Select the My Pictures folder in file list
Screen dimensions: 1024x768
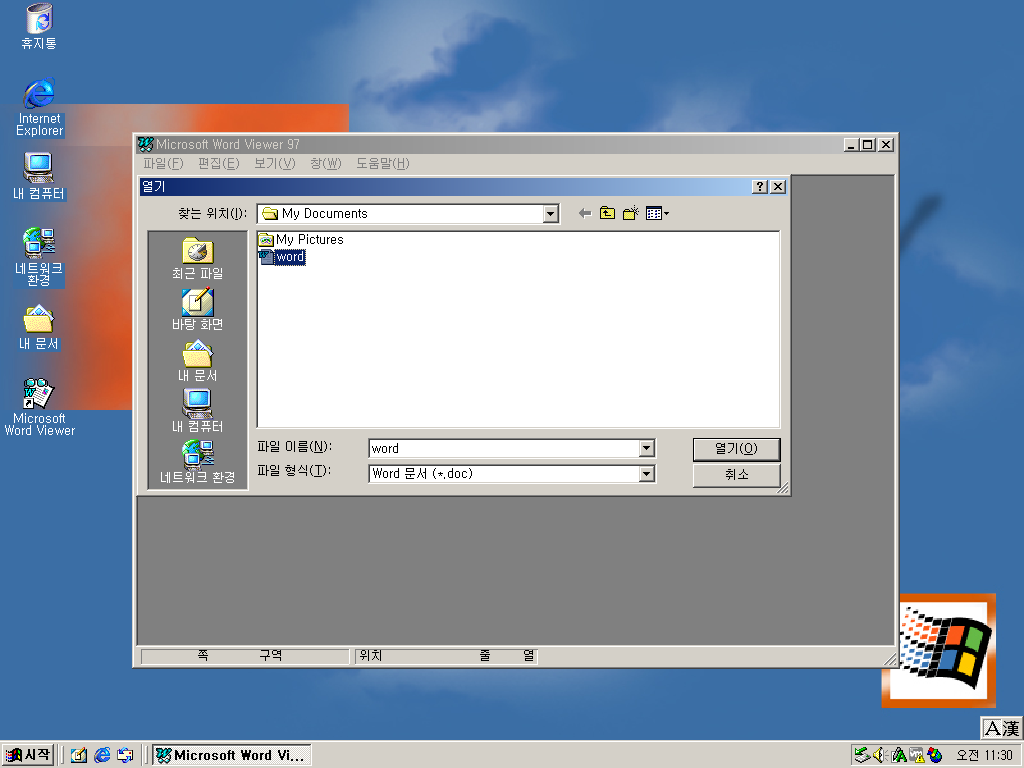301,240
